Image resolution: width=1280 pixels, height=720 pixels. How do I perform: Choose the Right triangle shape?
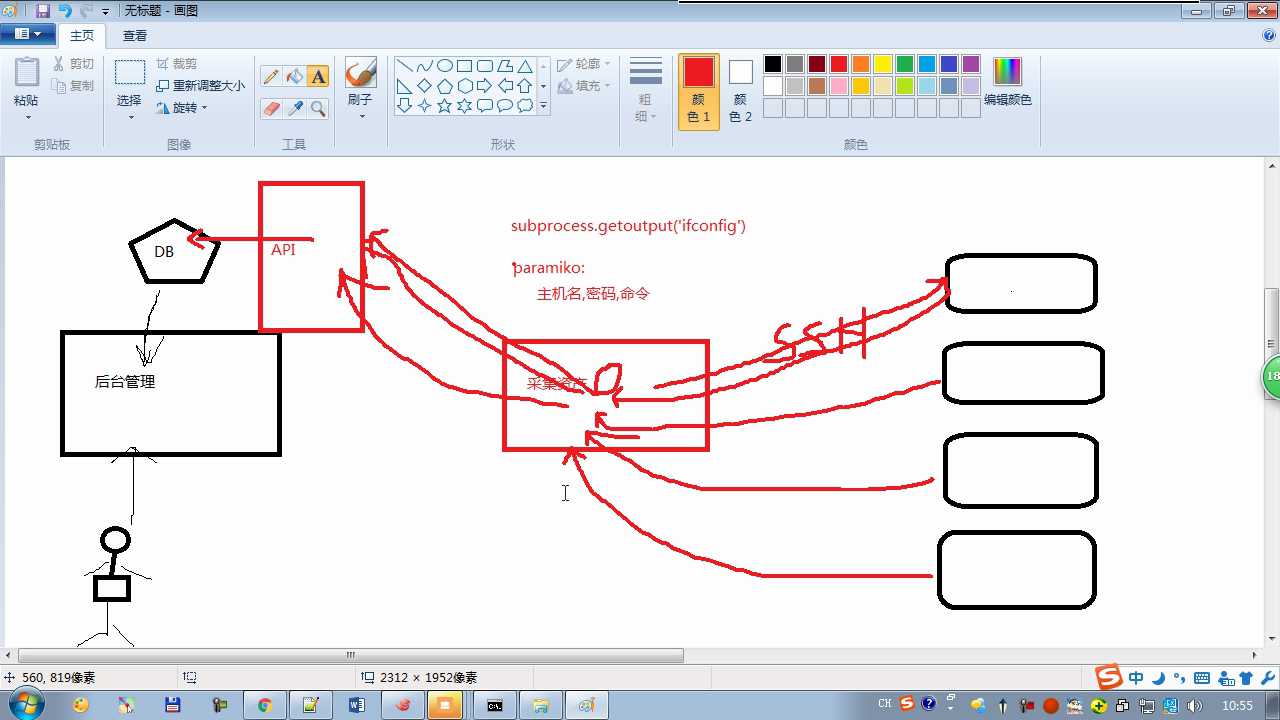click(x=405, y=86)
